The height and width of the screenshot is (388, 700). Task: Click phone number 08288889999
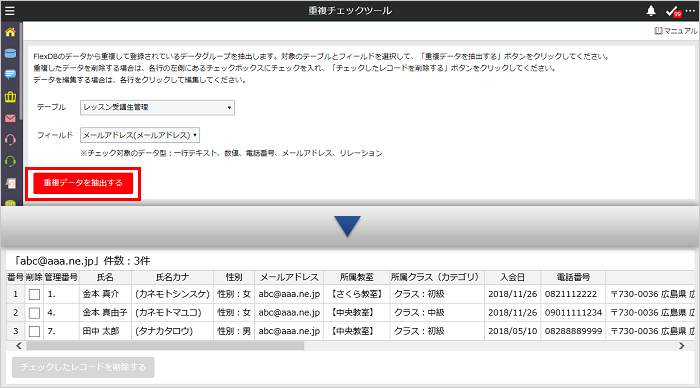[573, 331]
